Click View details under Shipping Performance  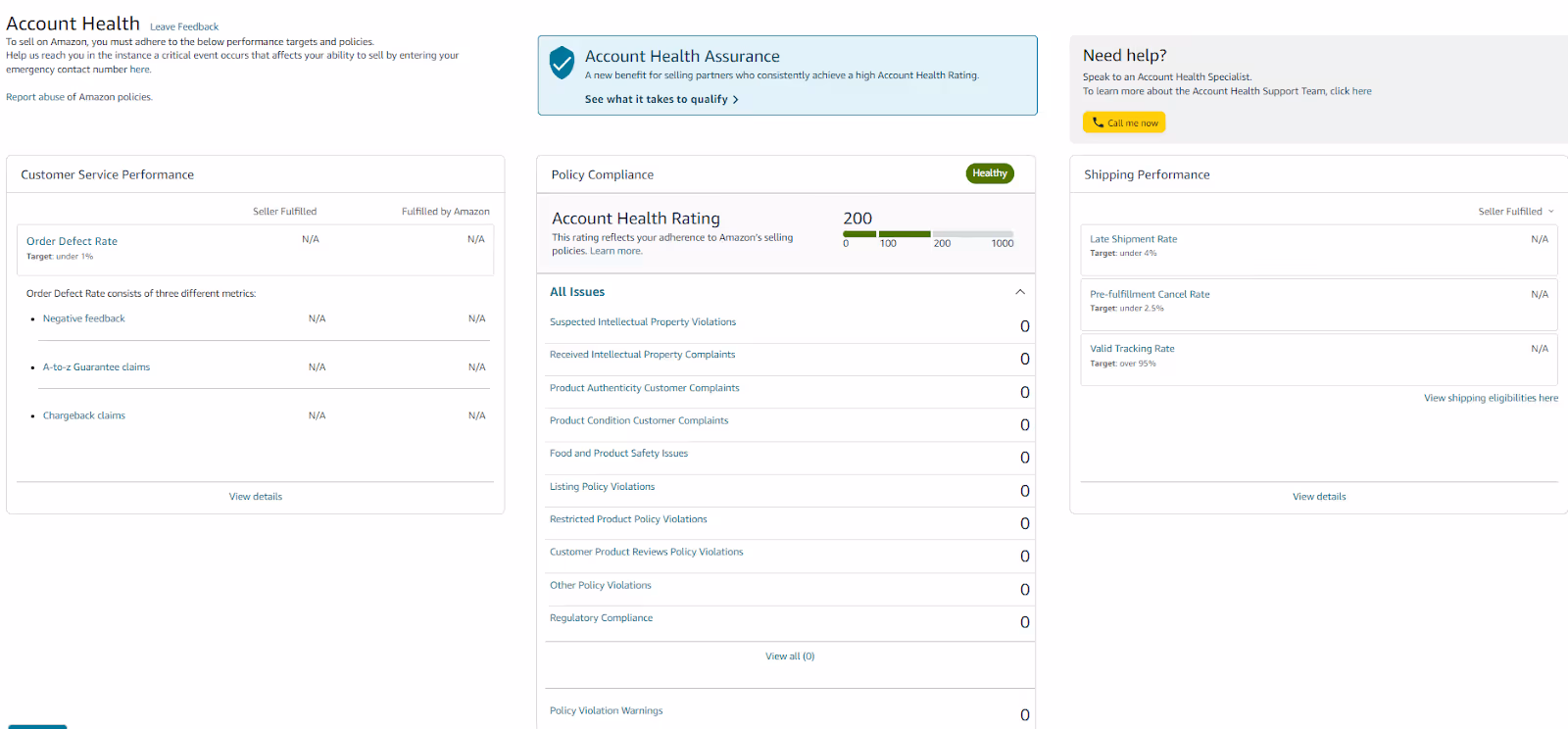click(1319, 497)
